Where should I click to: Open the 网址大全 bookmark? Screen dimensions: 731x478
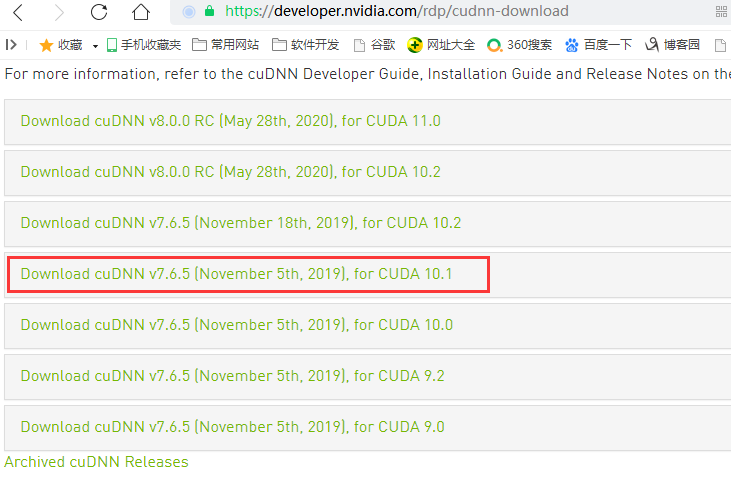tap(441, 45)
